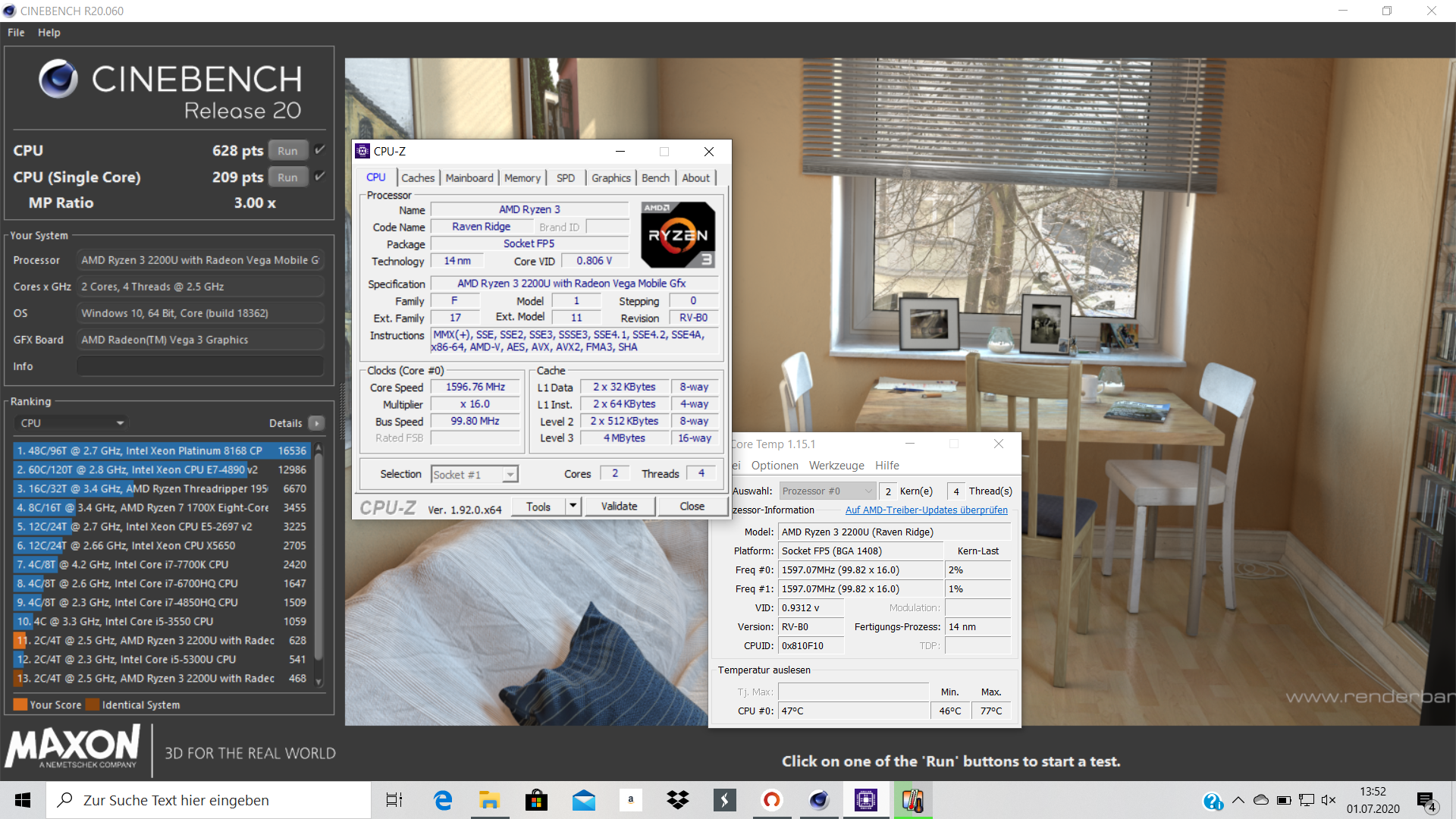
Task: Open the Cinebench File menu
Action: [x=16, y=33]
